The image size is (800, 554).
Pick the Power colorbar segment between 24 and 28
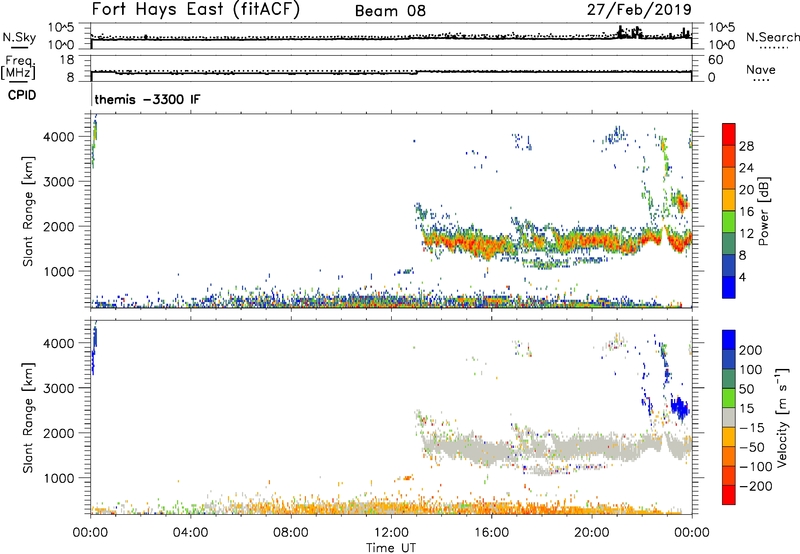(729, 157)
